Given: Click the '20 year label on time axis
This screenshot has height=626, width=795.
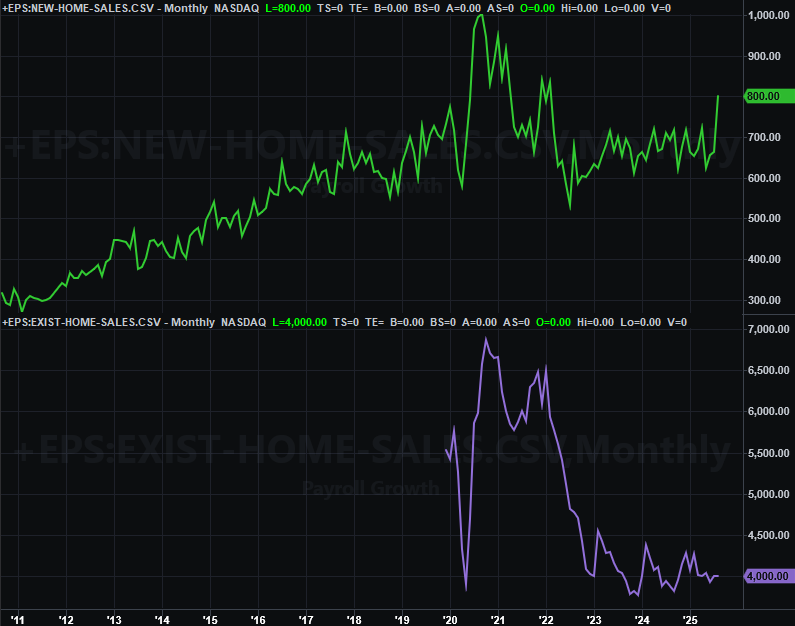Looking at the screenshot, I should pyautogui.click(x=449, y=619).
